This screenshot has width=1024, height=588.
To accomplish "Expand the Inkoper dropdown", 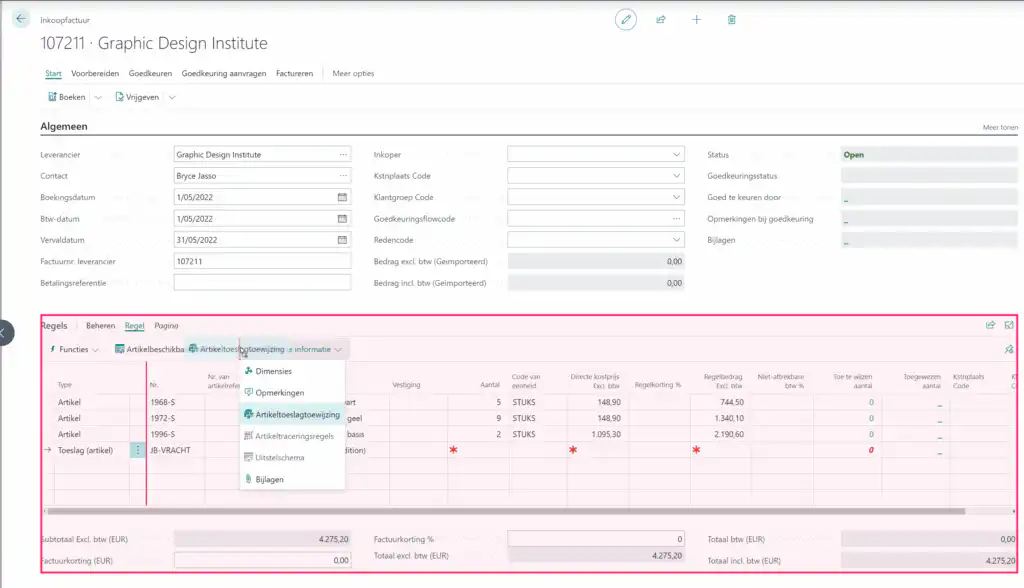I will pos(676,155).
